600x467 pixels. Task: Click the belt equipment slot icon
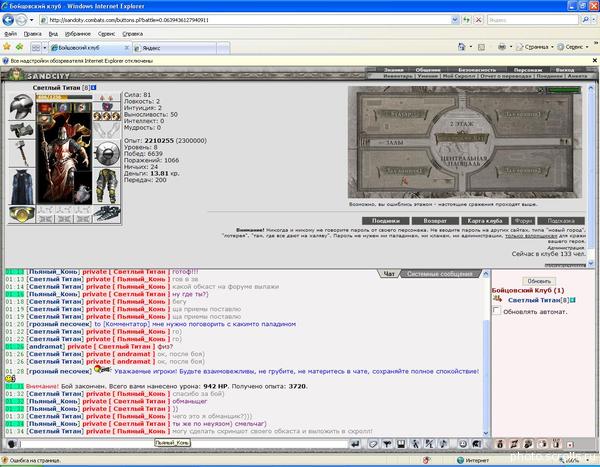click(20, 214)
